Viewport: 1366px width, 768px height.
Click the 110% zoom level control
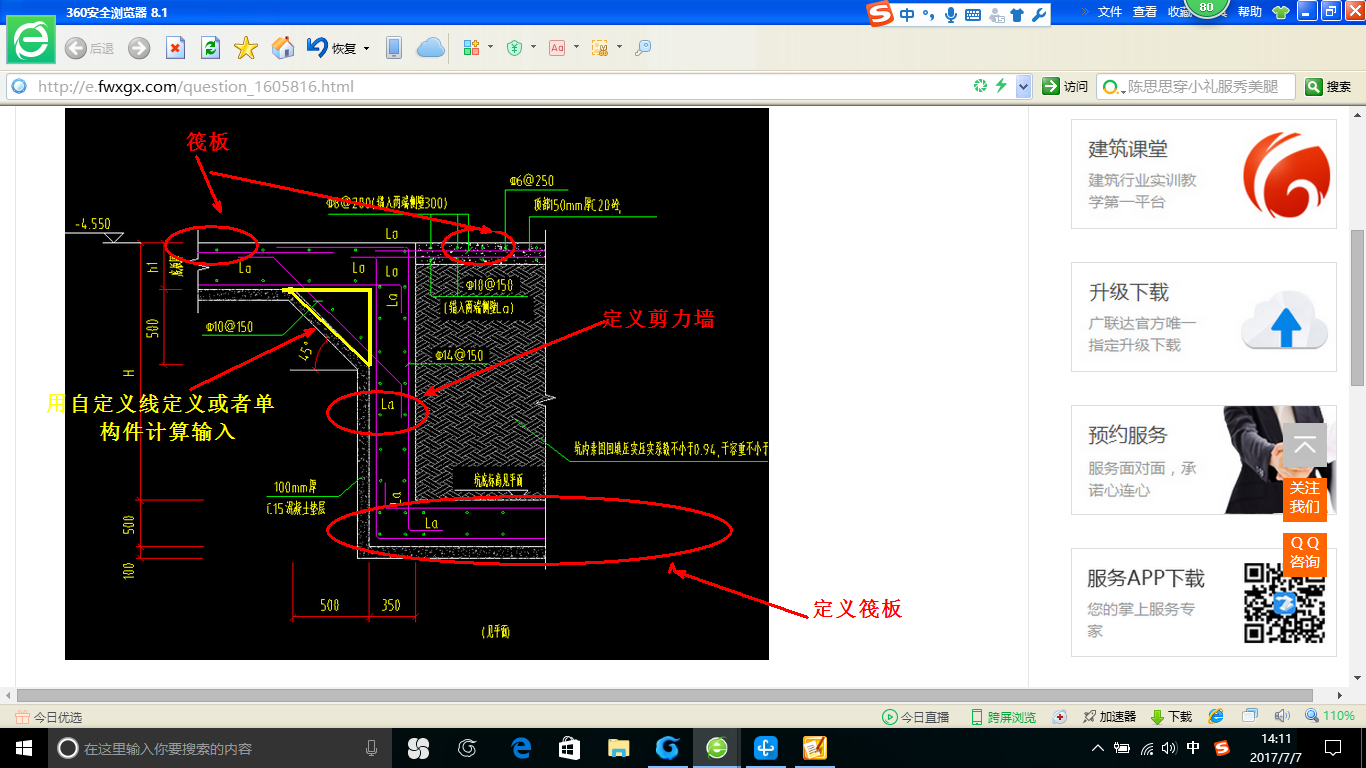point(1329,716)
